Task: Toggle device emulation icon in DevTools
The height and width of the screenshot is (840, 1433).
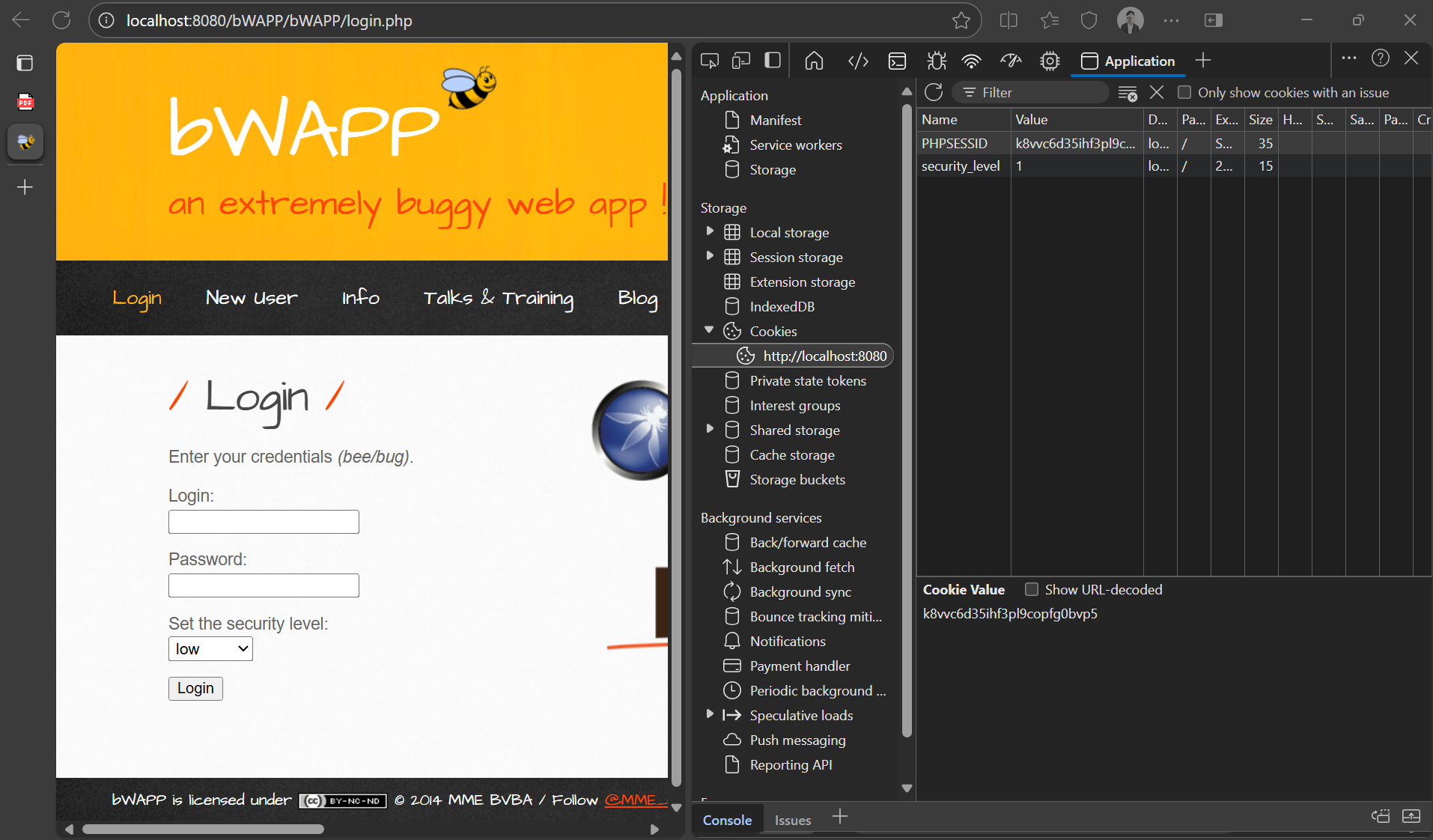Action: tap(741, 61)
